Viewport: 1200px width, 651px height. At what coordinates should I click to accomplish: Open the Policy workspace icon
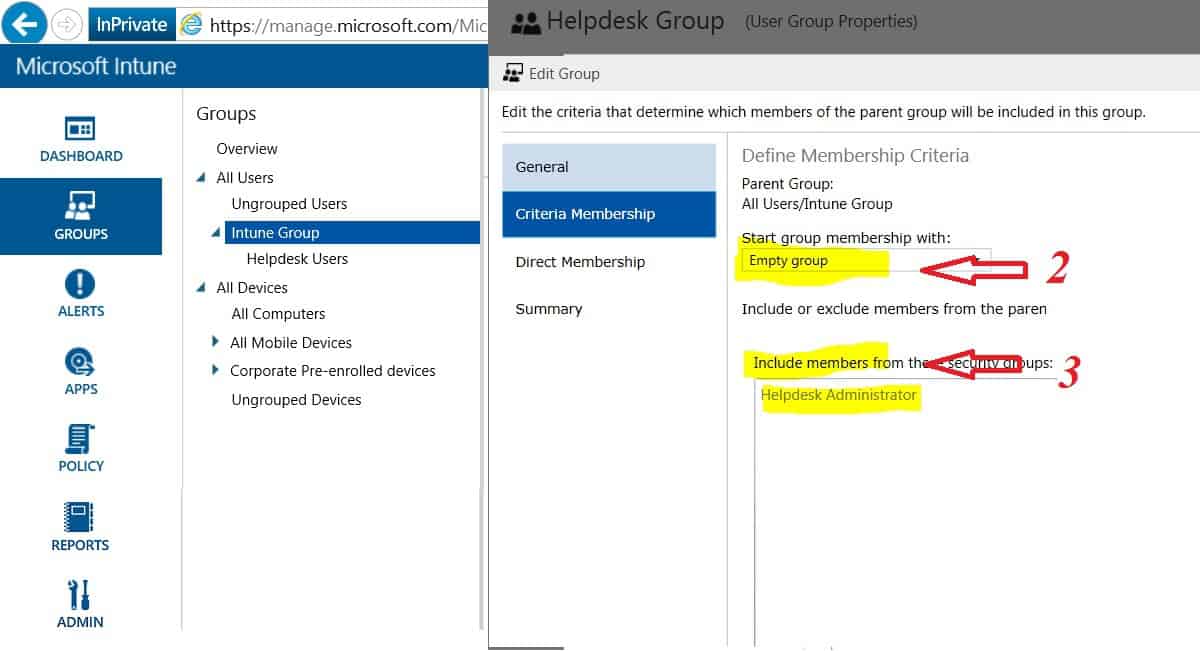point(80,439)
